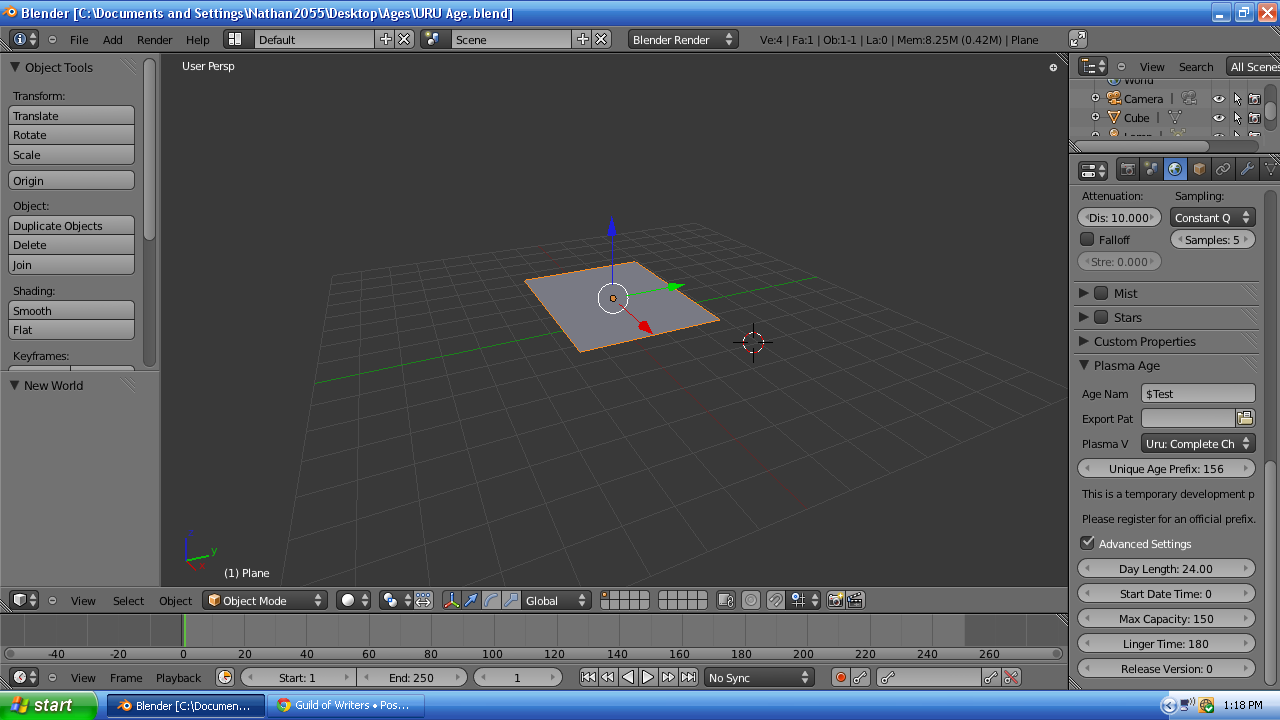Select the Rotate manipulator arc icon
Viewport: 1280px width, 720px height.
[x=491, y=600]
